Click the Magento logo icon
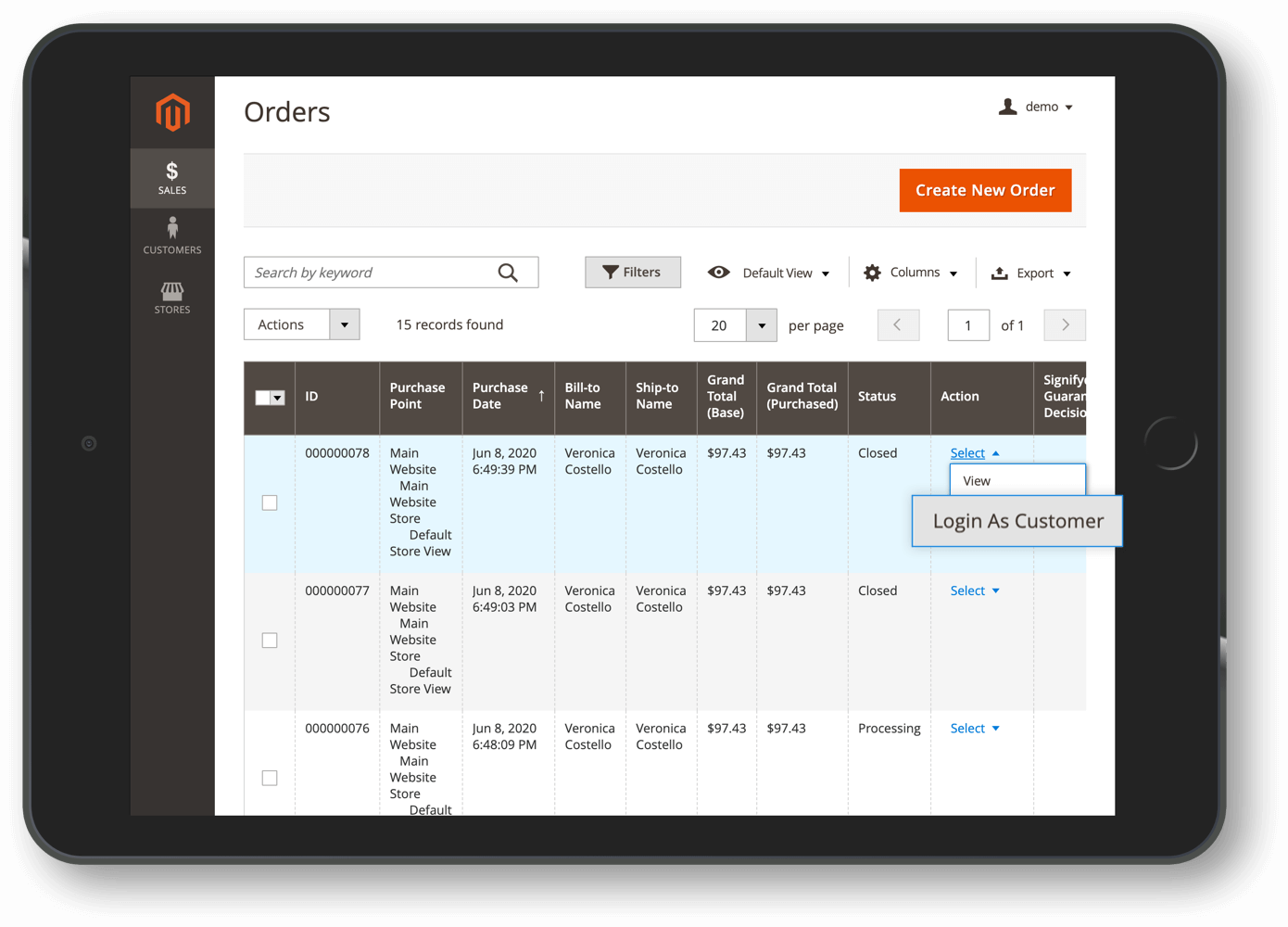Image resolution: width=1288 pixels, height=927 pixels. coord(172,111)
